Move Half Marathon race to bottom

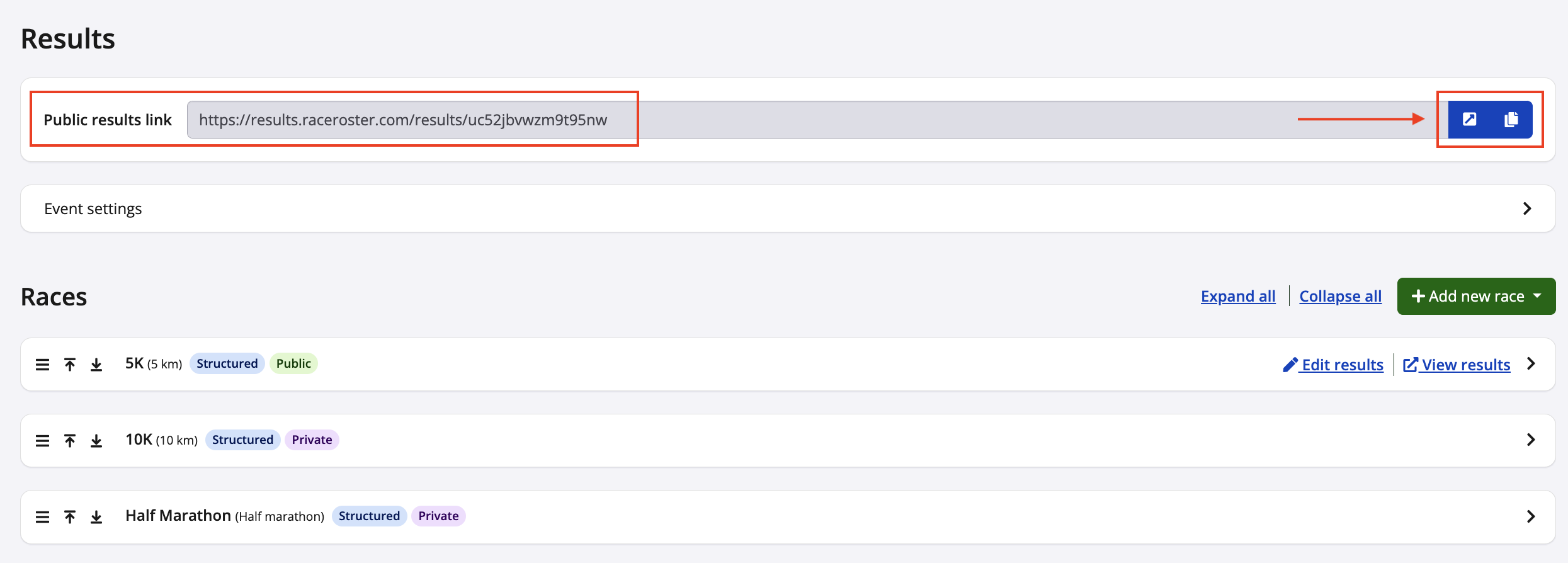(96, 517)
